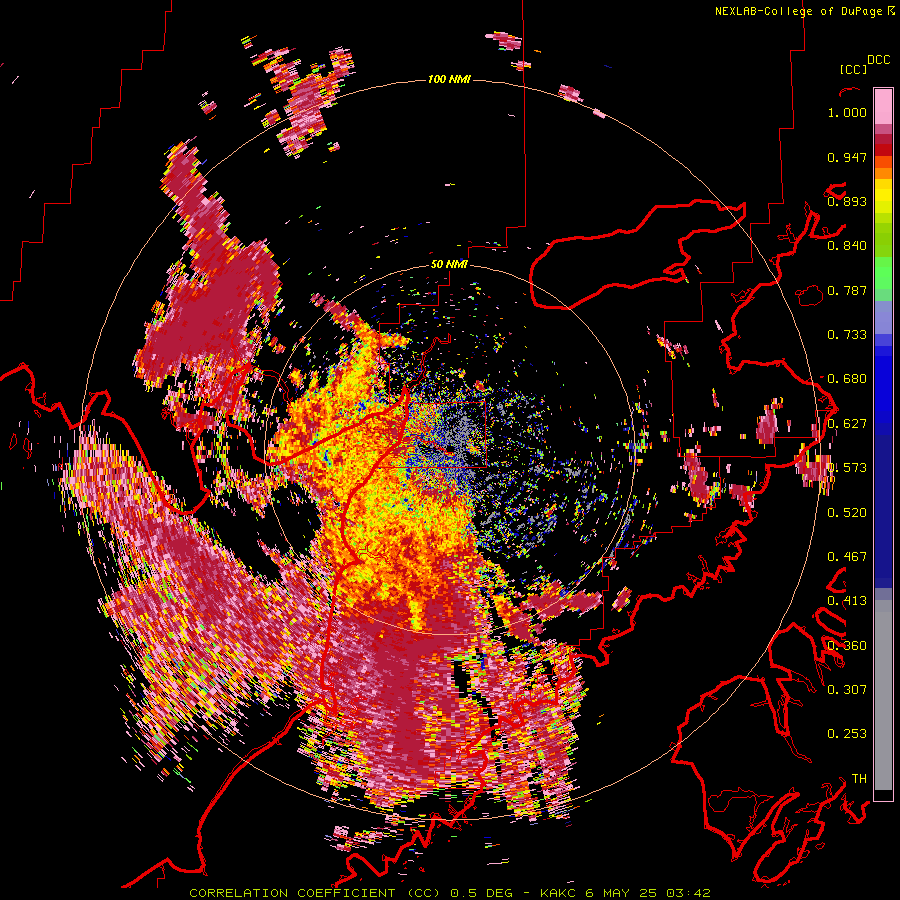Click the DCC label above the color scale
900x900 pixels.
coord(879,60)
